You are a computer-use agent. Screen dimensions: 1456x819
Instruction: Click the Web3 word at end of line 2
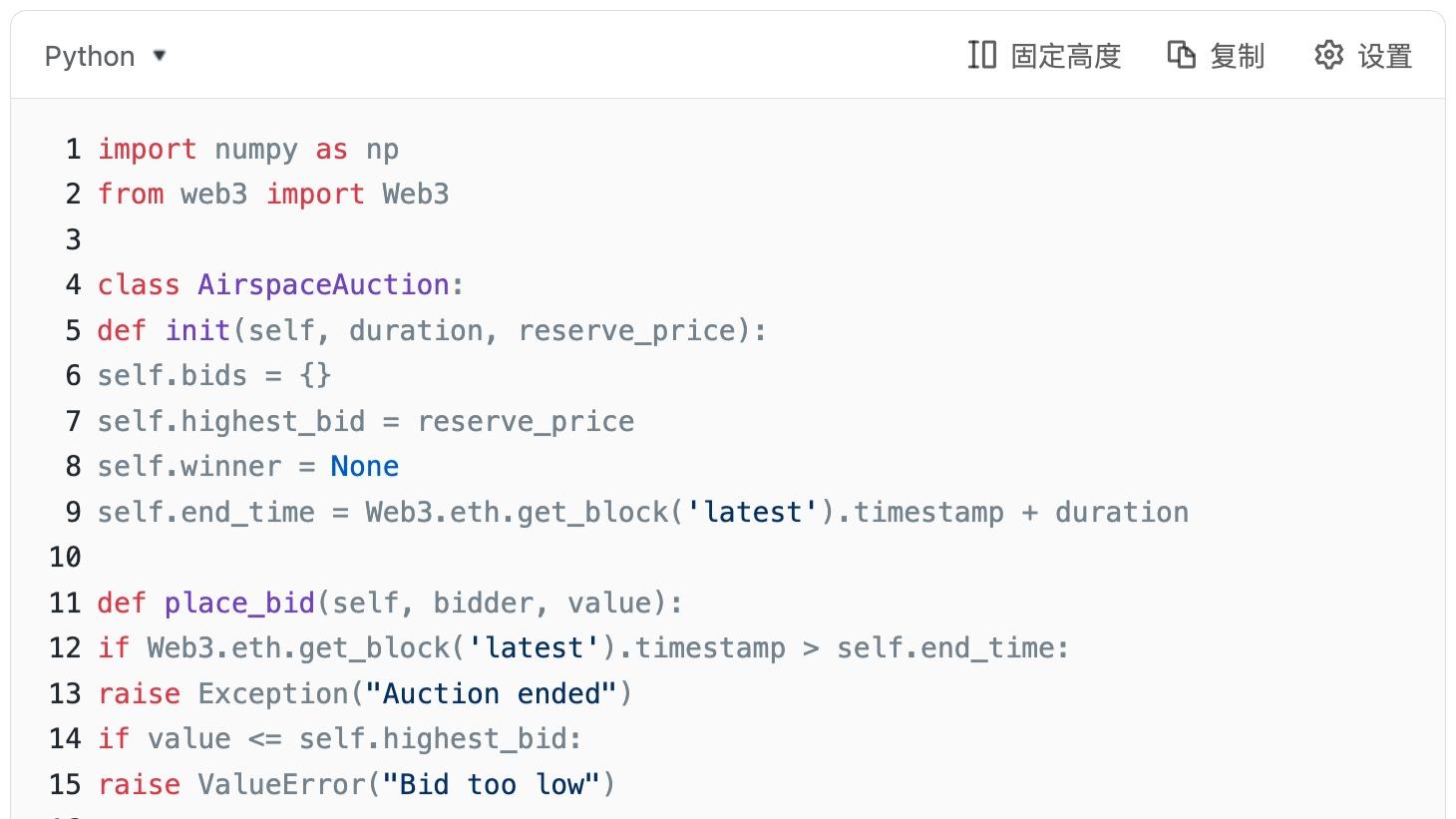(x=416, y=194)
